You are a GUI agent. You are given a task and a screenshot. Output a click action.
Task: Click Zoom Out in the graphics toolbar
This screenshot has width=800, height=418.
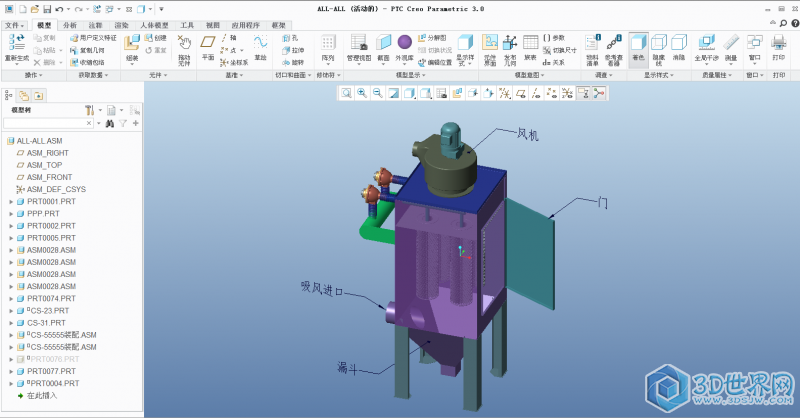coord(378,93)
